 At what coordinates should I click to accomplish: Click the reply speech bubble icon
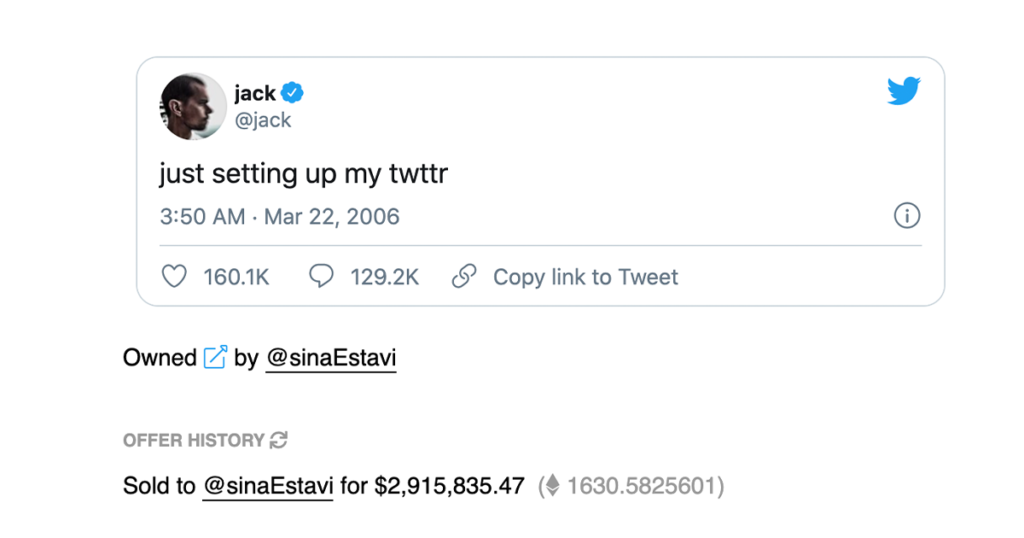[321, 277]
